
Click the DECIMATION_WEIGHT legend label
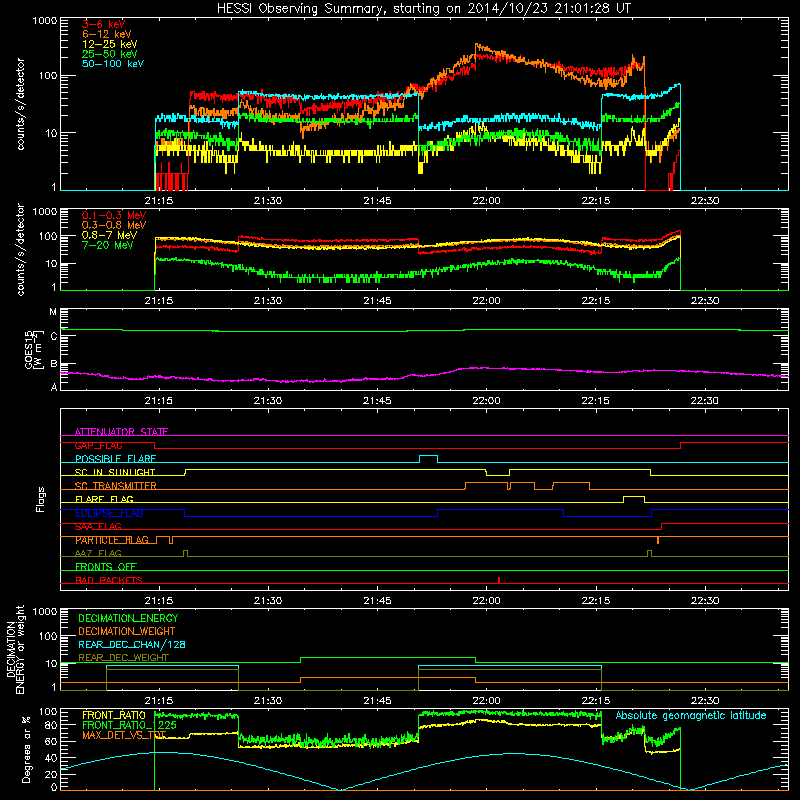click(x=127, y=632)
